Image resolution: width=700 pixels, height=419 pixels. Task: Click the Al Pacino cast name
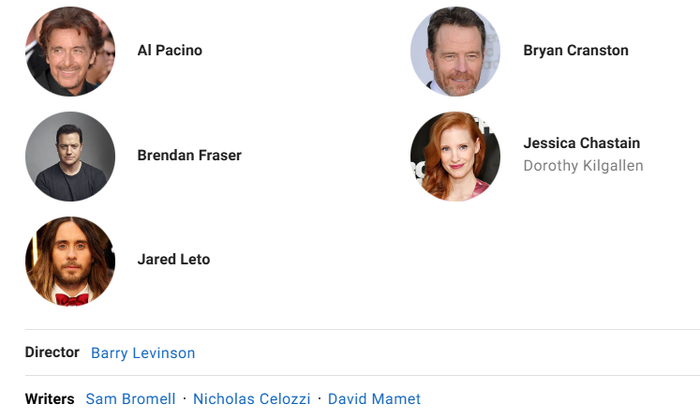(169, 50)
